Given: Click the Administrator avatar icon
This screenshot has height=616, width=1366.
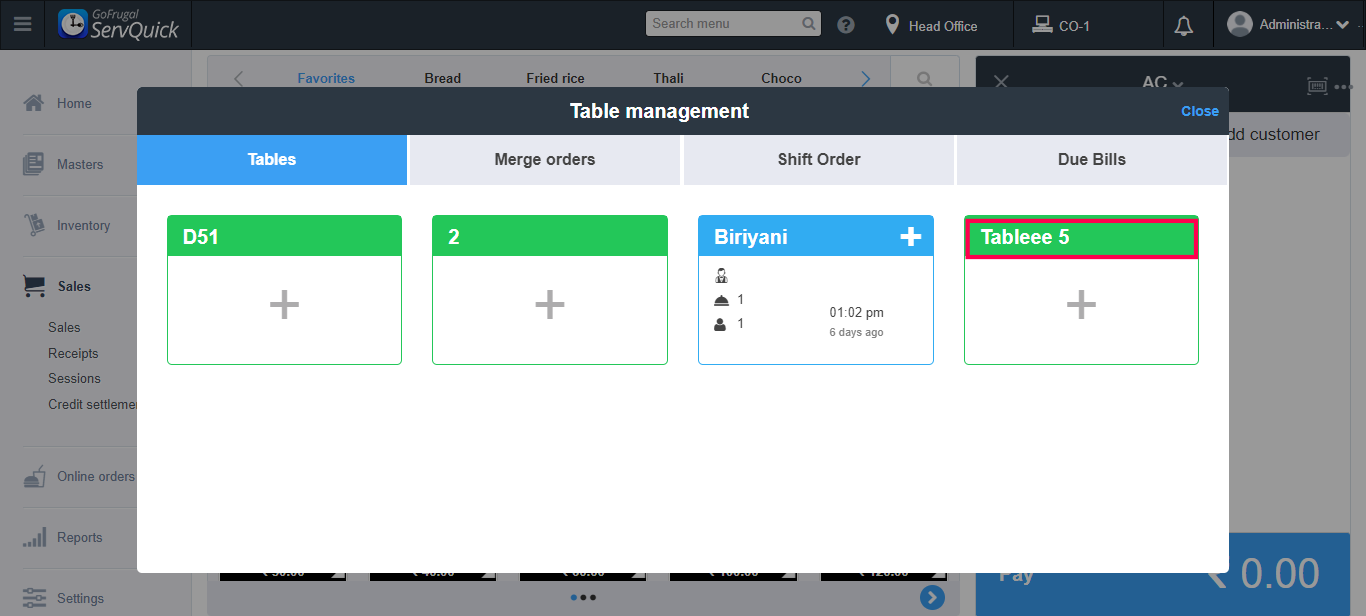Looking at the screenshot, I should pos(1240,24).
